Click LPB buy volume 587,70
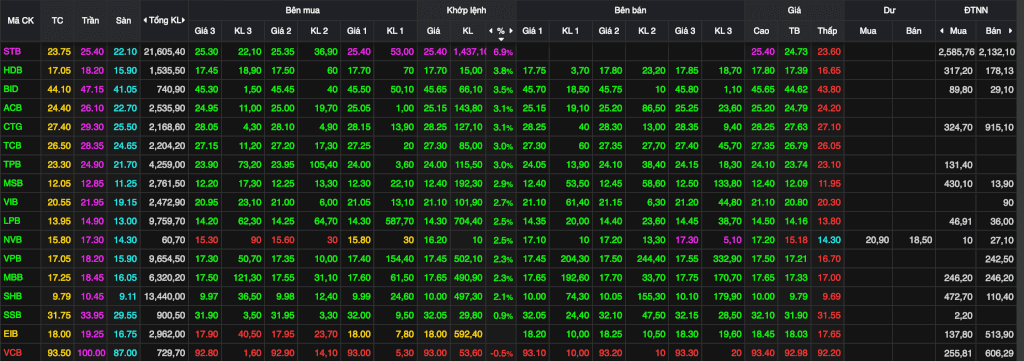This screenshot has width=1024, height=361. [x=400, y=221]
